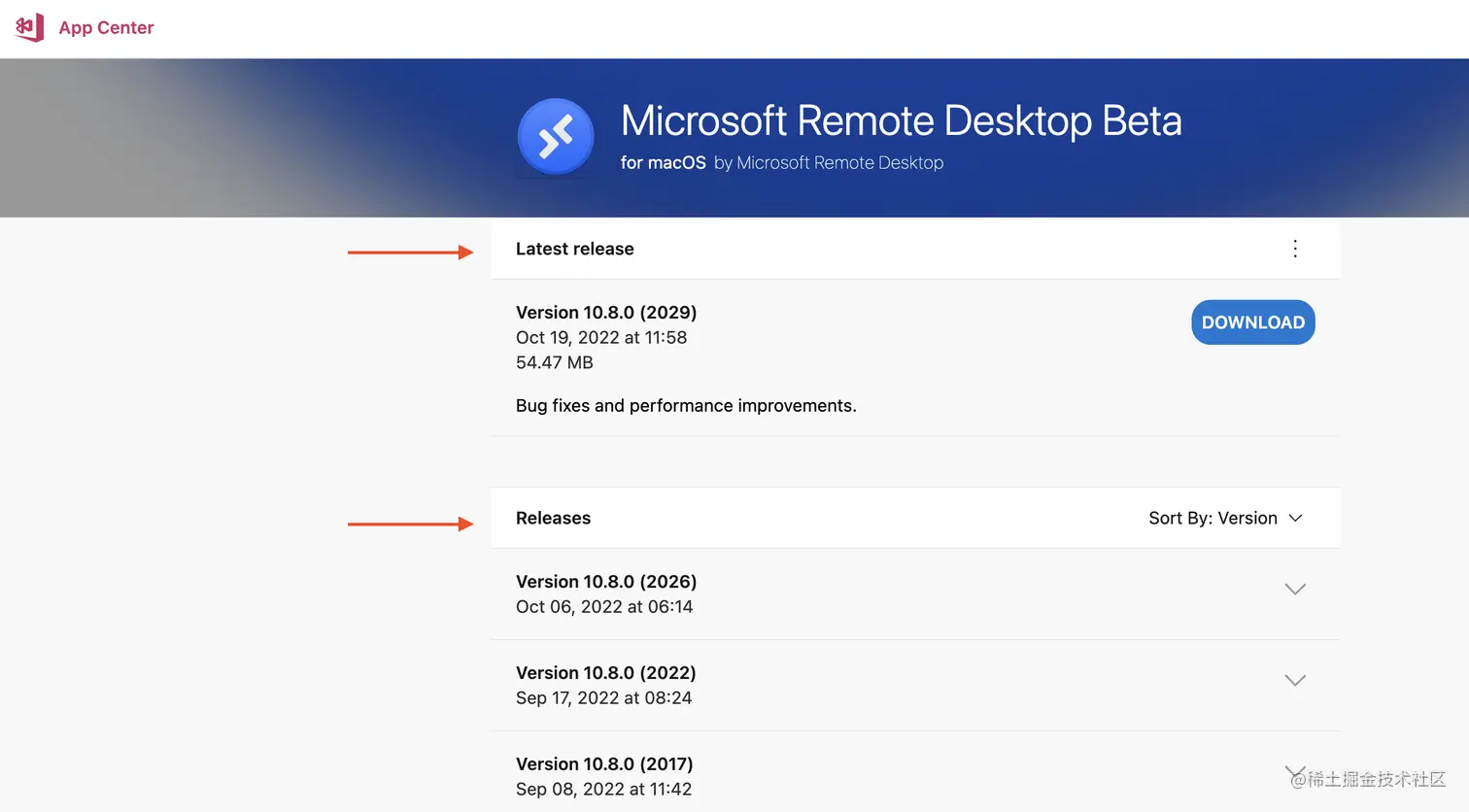Viewport: 1469px width, 812px height.
Task: Select the Visual Studio logo mark in header
Action: [x=28, y=27]
